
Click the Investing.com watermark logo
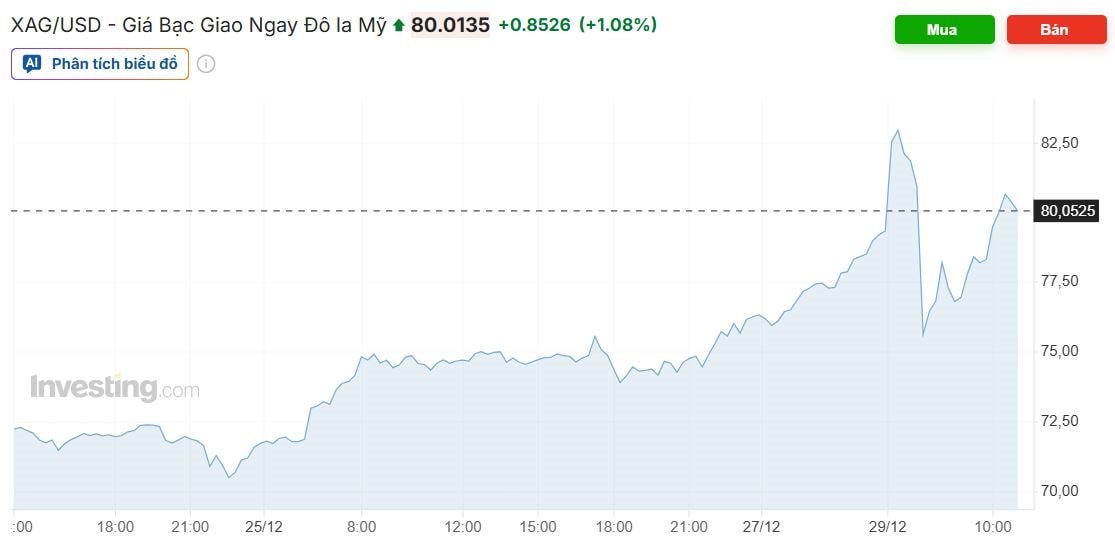coord(115,388)
